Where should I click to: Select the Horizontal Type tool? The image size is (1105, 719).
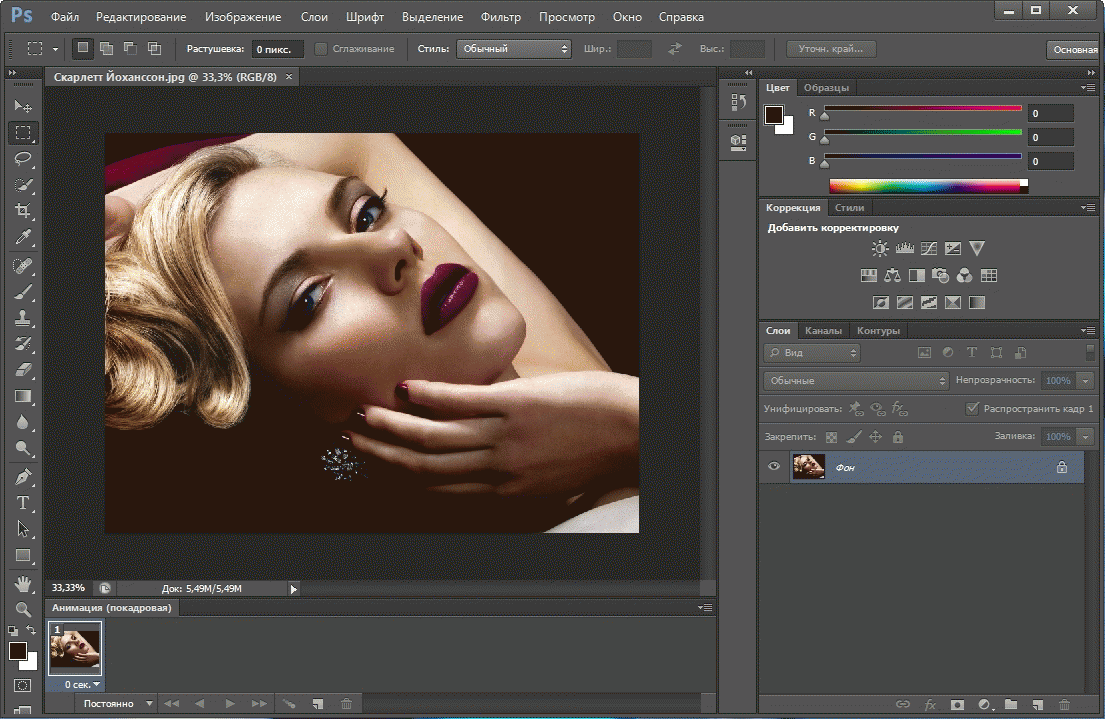23,503
